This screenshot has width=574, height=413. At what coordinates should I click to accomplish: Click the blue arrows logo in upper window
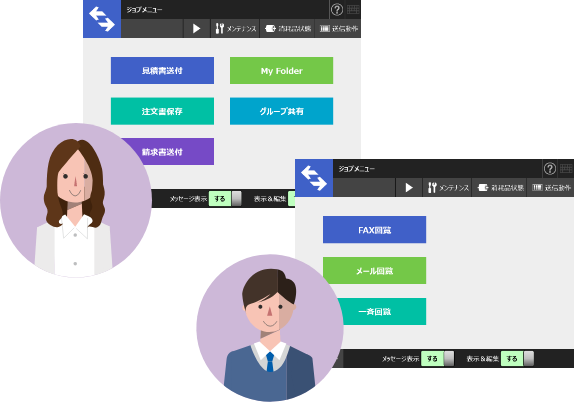[x=102, y=19]
